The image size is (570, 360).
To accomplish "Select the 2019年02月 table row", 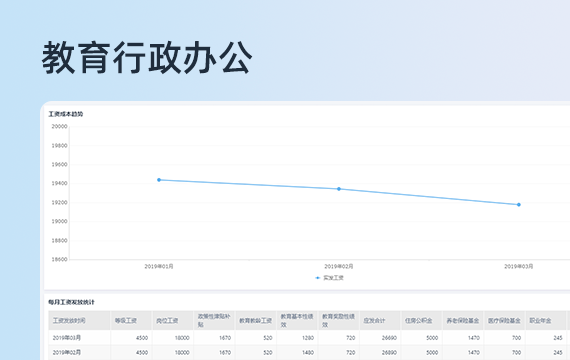I will [309, 352].
